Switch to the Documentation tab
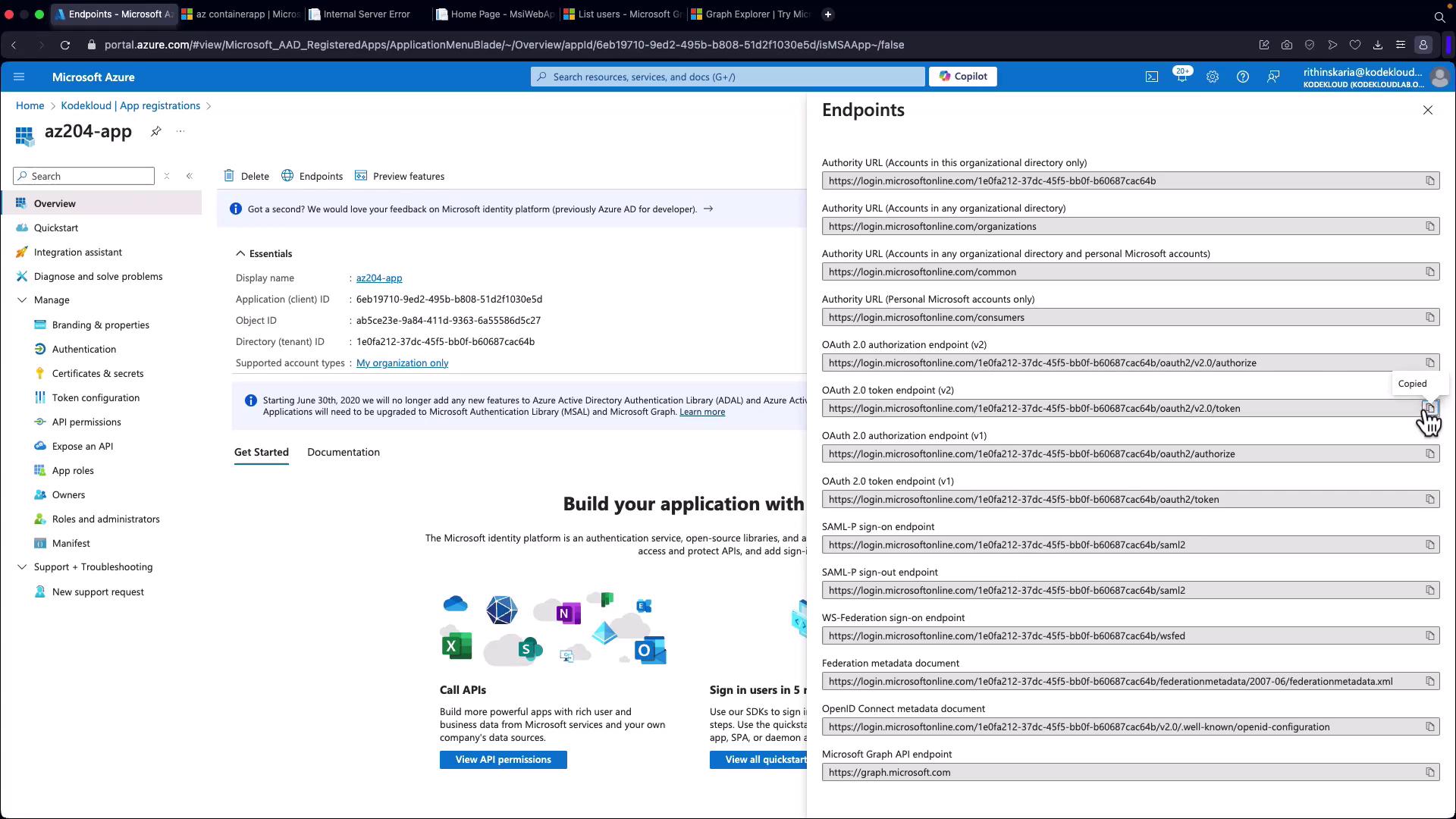The width and height of the screenshot is (1456, 819). coord(343,452)
